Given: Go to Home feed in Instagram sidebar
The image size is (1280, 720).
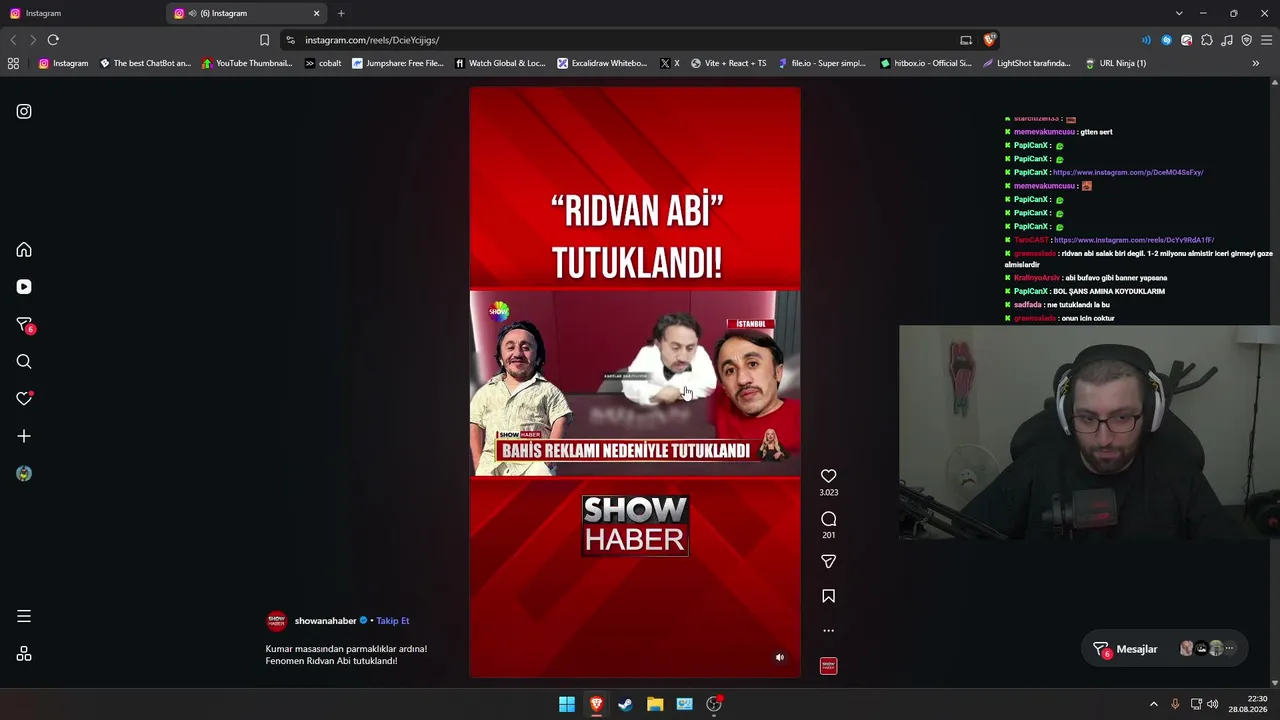Looking at the screenshot, I should 24,250.
